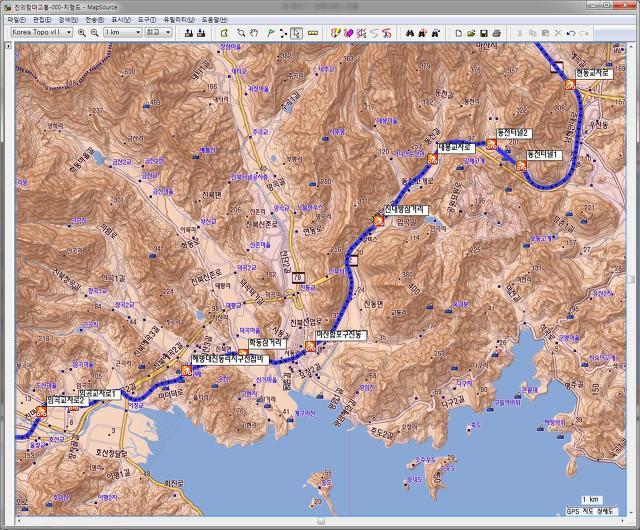The height and width of the screenshot is (530, 640).
Task: Click the Show GPS Position icon
Action: [x=387, y=33]
